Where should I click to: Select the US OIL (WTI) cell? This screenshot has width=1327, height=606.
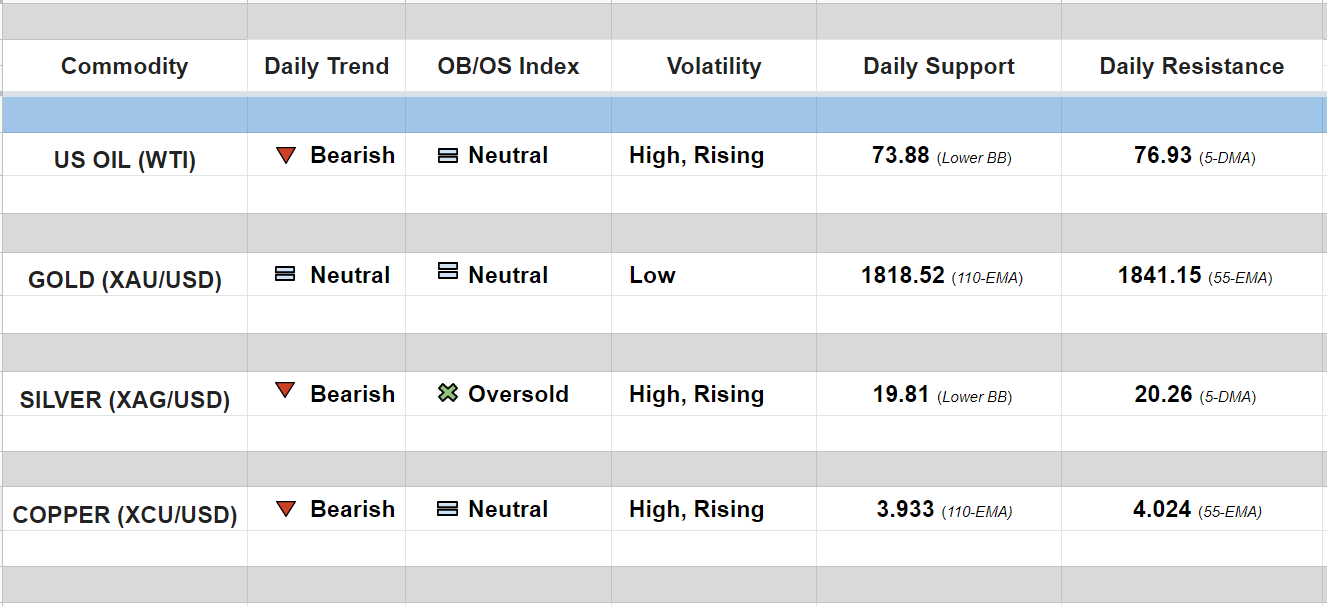point(124,160)
